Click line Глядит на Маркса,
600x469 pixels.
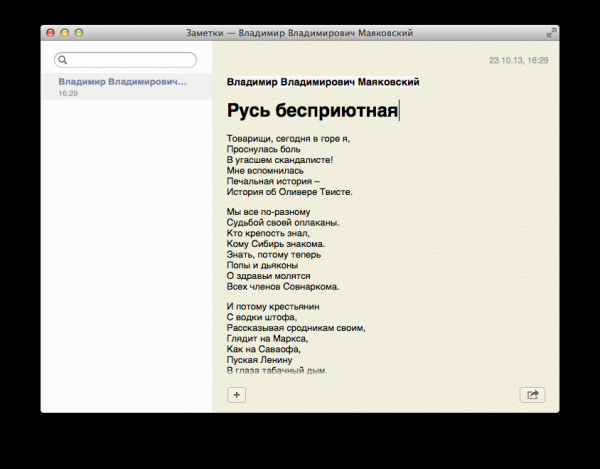(x=267, y=339)
